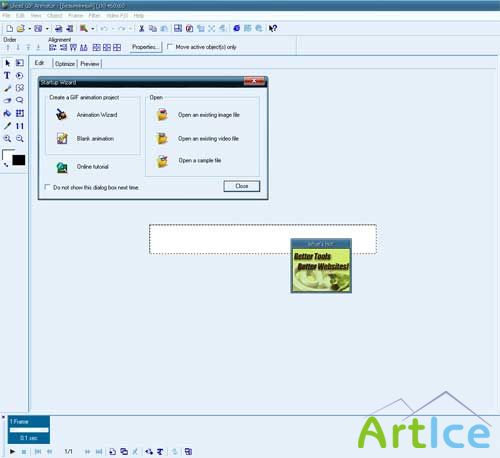Select the Paint Bucket fill tool
This screenshot has height=458, width=500.
[x=7, y=113]
